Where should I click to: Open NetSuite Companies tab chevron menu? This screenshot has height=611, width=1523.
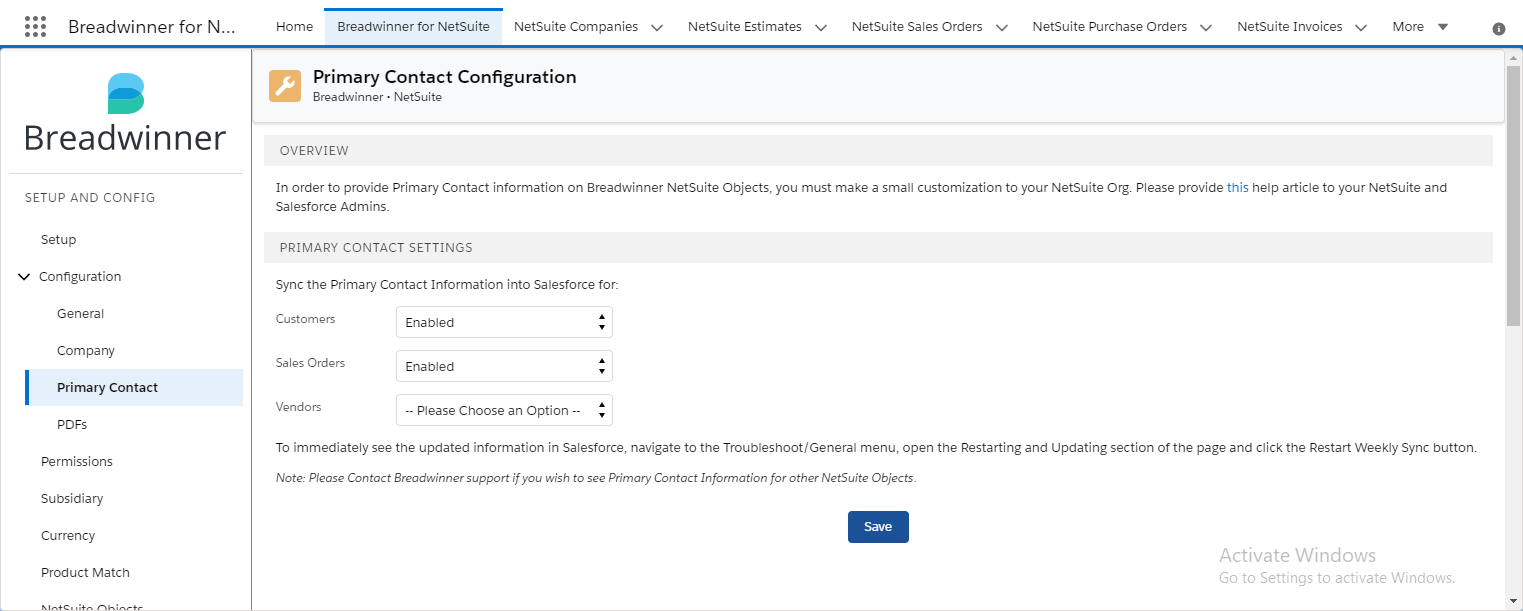[657, 27]
